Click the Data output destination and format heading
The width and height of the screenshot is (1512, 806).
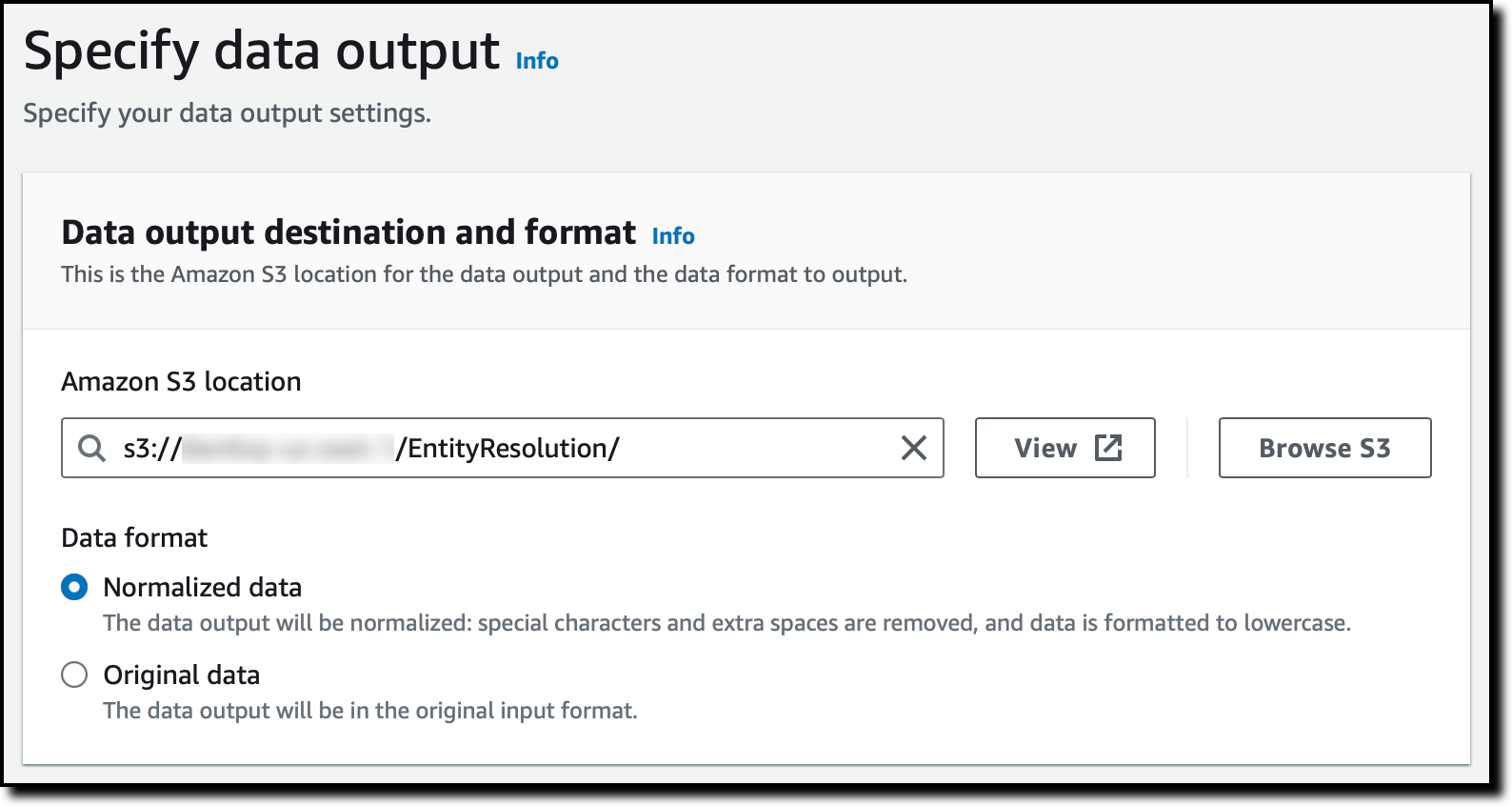click(x=348, y=232)
